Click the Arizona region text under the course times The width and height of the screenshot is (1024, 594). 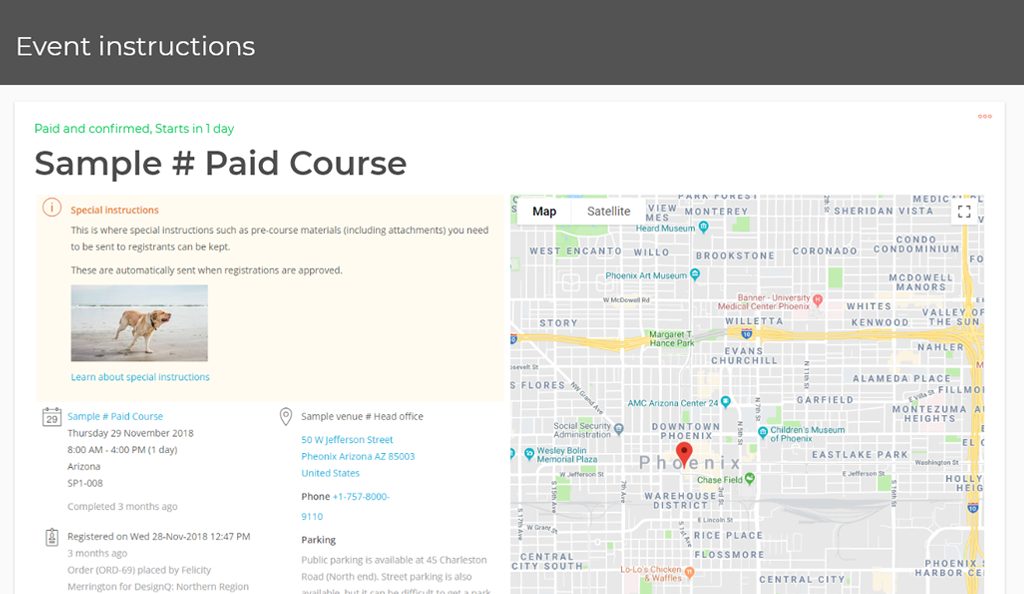tap(84, 467)
